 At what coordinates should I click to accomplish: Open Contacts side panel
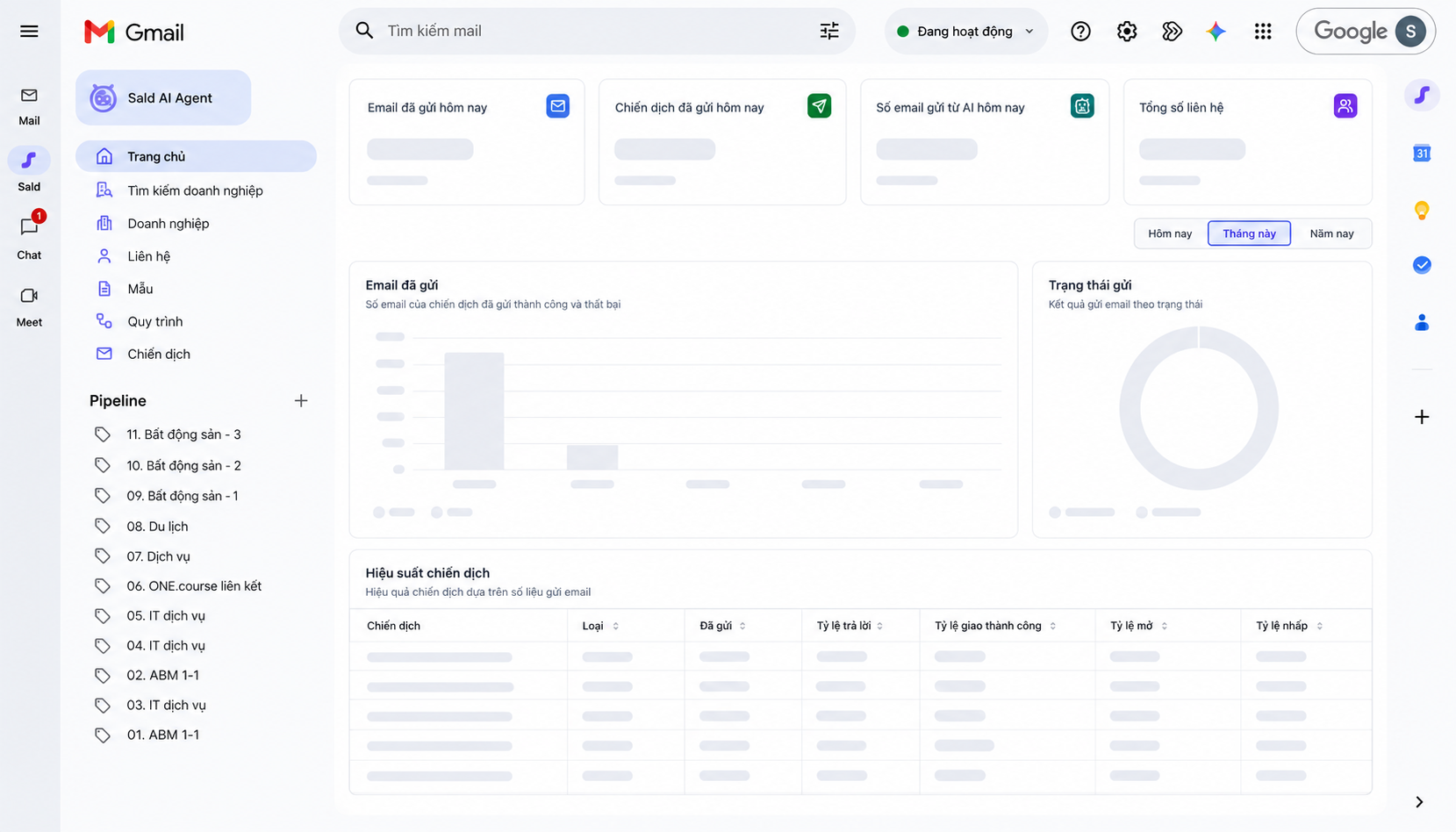coord(1422,323)
